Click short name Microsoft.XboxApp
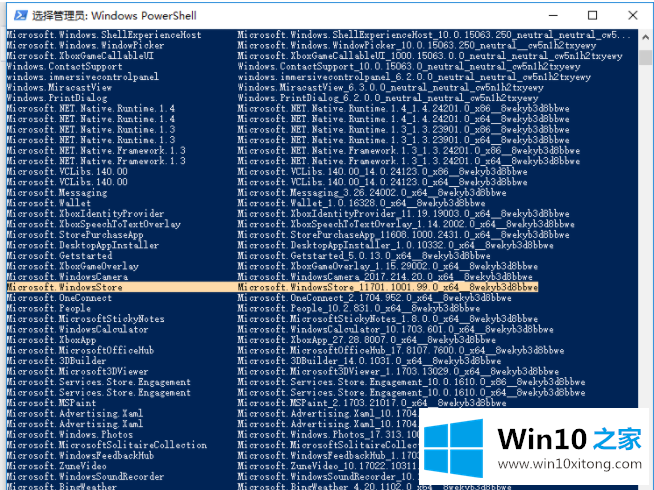This screenshot has width=654, height=490. click(51, 340)
